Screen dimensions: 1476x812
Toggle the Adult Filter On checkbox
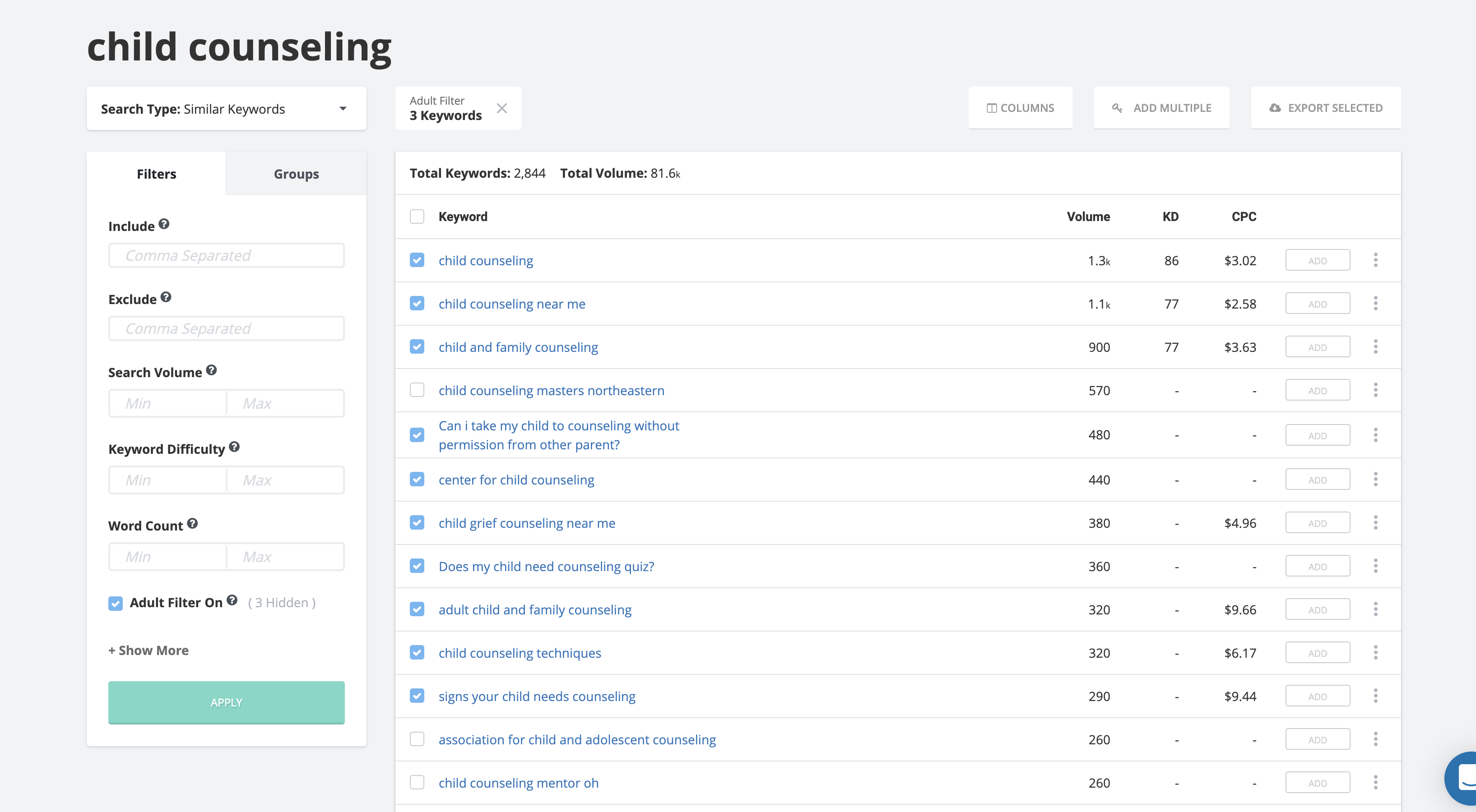[116, 604]
